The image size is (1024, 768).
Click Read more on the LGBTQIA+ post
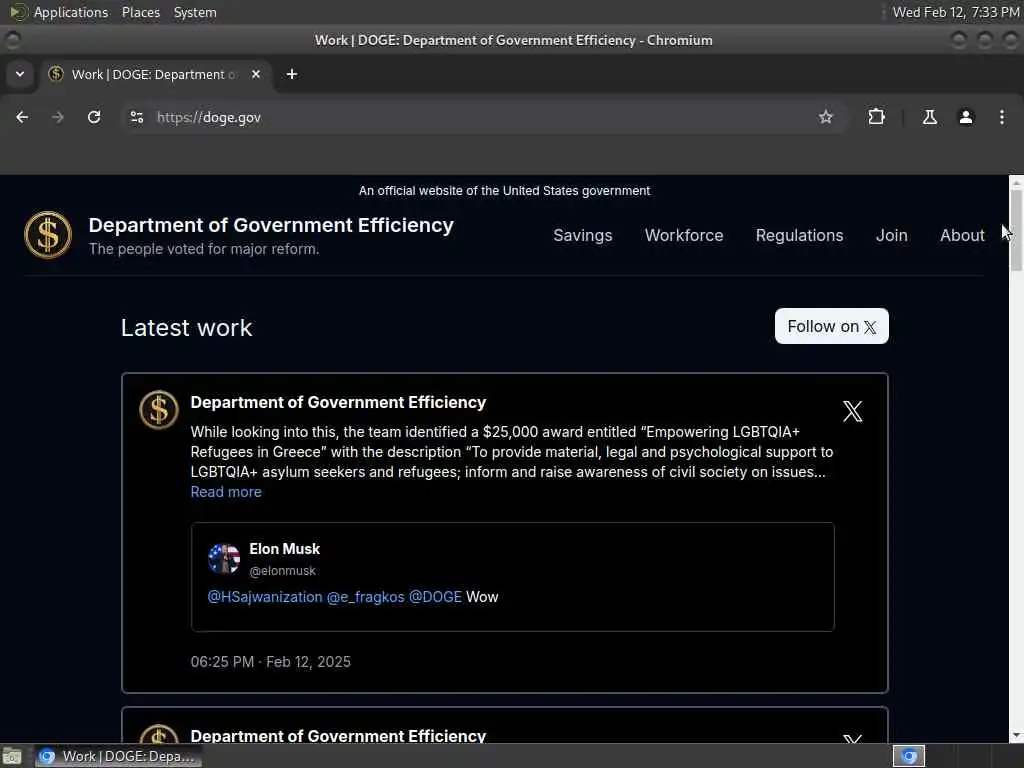226,492
